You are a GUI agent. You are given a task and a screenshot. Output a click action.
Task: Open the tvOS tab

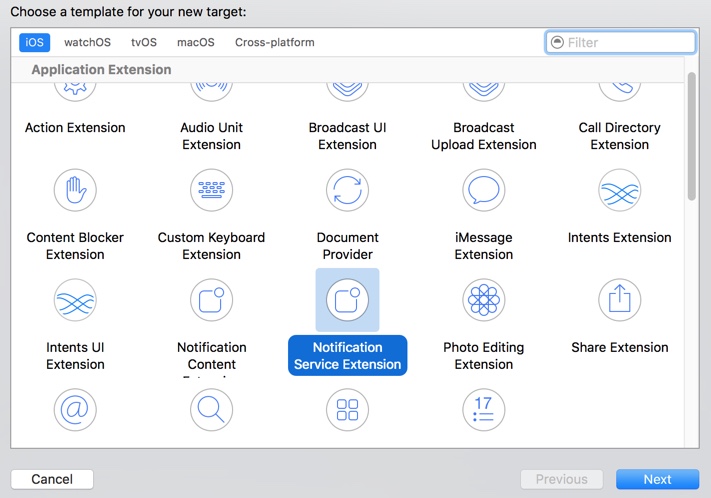(144, 42)
